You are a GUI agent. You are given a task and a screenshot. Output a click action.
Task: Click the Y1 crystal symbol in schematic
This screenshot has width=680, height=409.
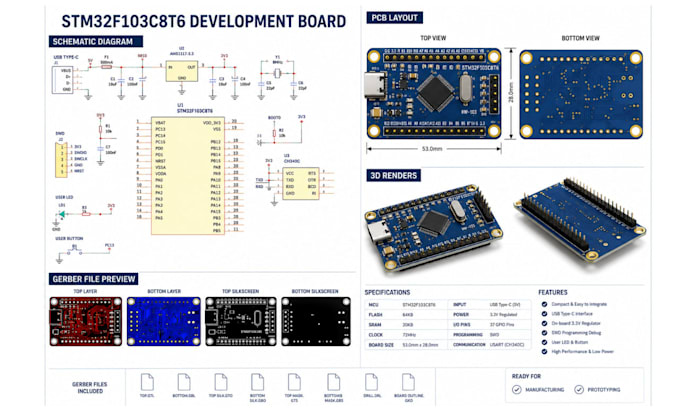[x=278, y=73]
